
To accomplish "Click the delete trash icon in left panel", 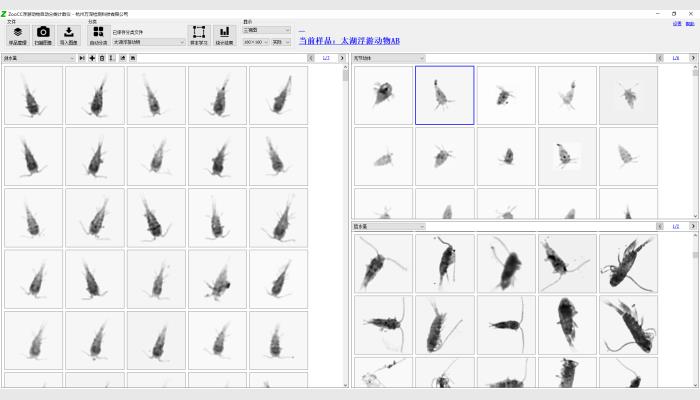I will click(102, 58).
